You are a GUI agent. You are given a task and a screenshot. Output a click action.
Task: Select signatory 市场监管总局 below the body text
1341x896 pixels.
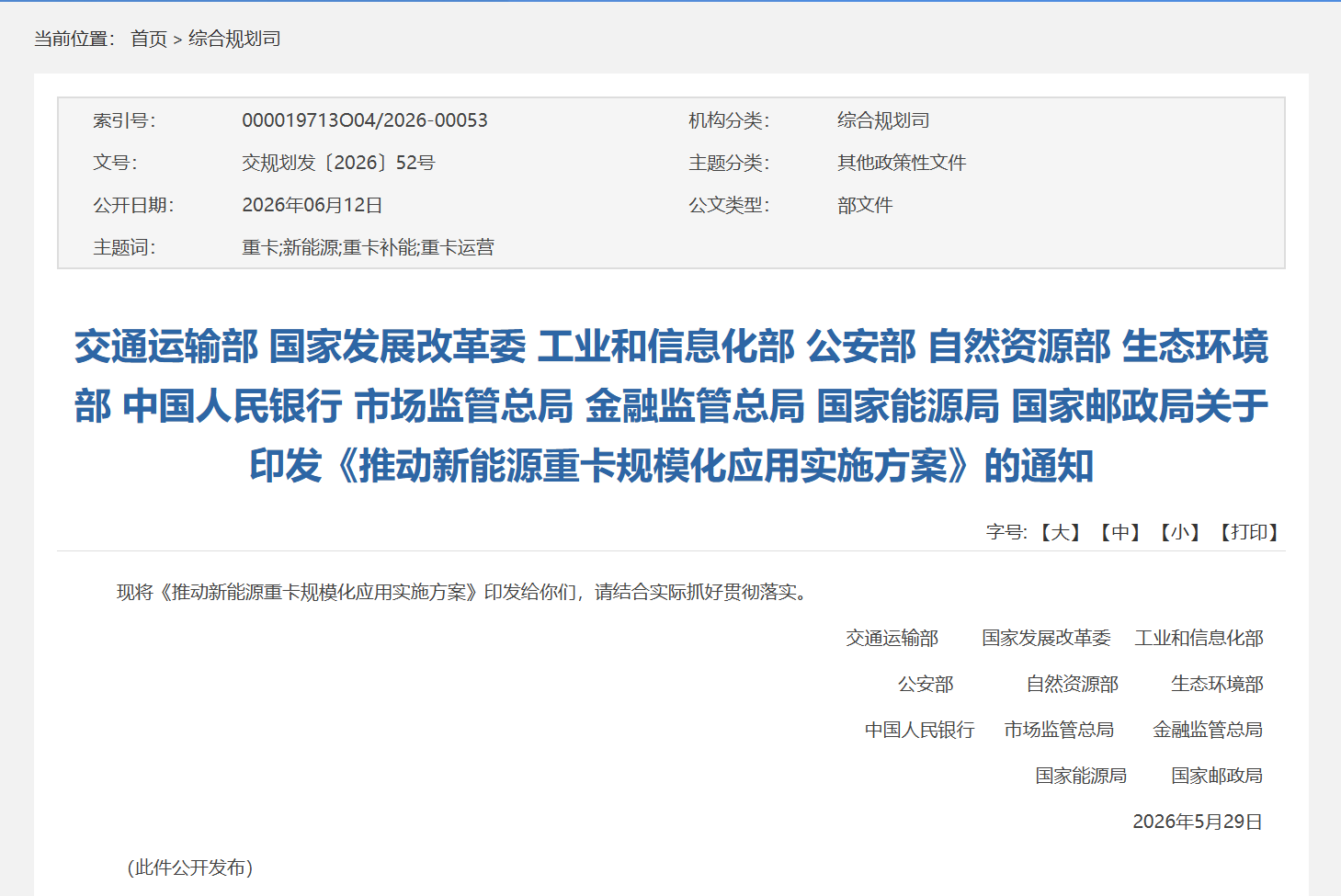pyautogui.click(x=1059, y=730)
